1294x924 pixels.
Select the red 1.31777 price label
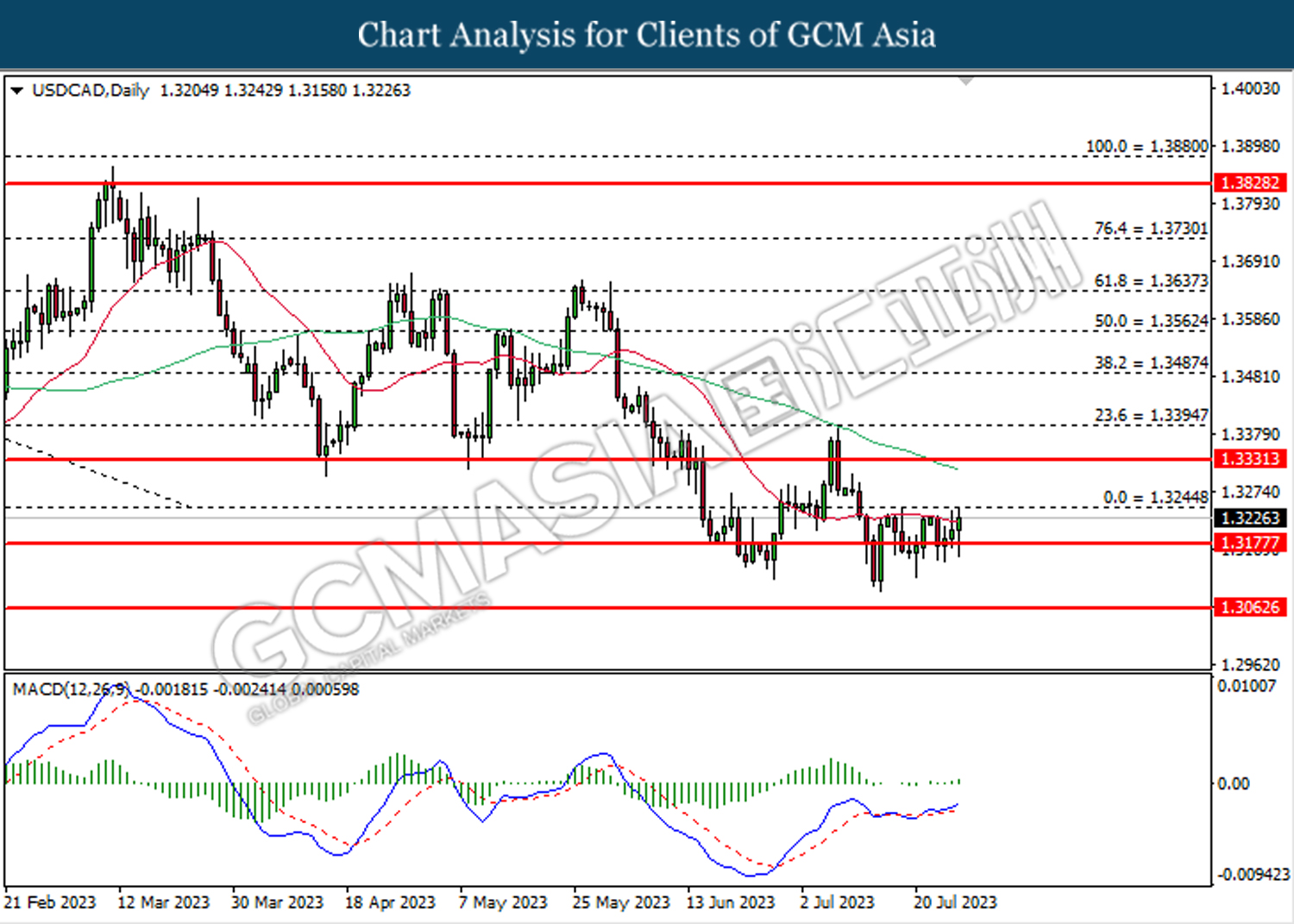pos(1250,543)
